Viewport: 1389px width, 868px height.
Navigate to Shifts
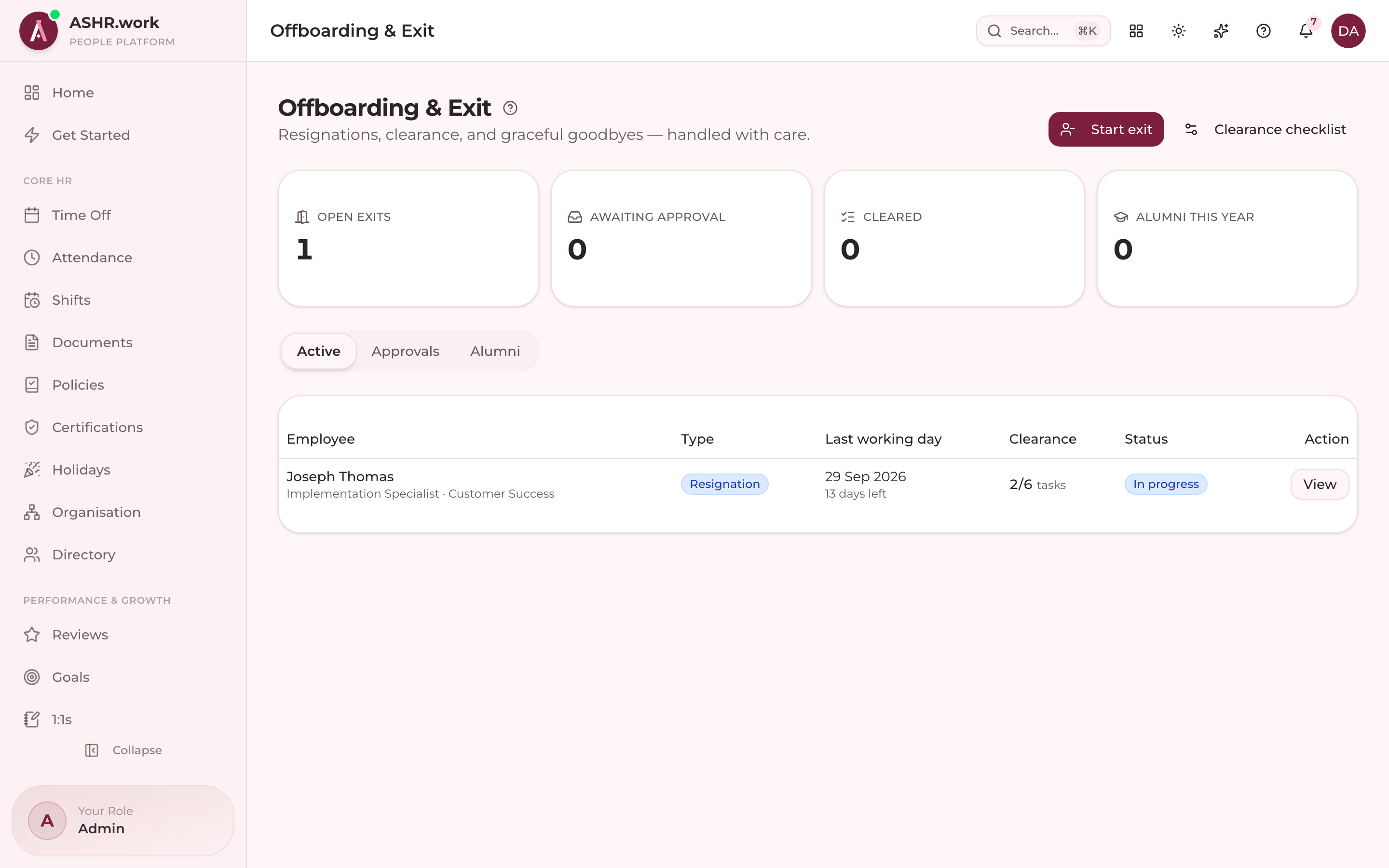tap(123, 300)
